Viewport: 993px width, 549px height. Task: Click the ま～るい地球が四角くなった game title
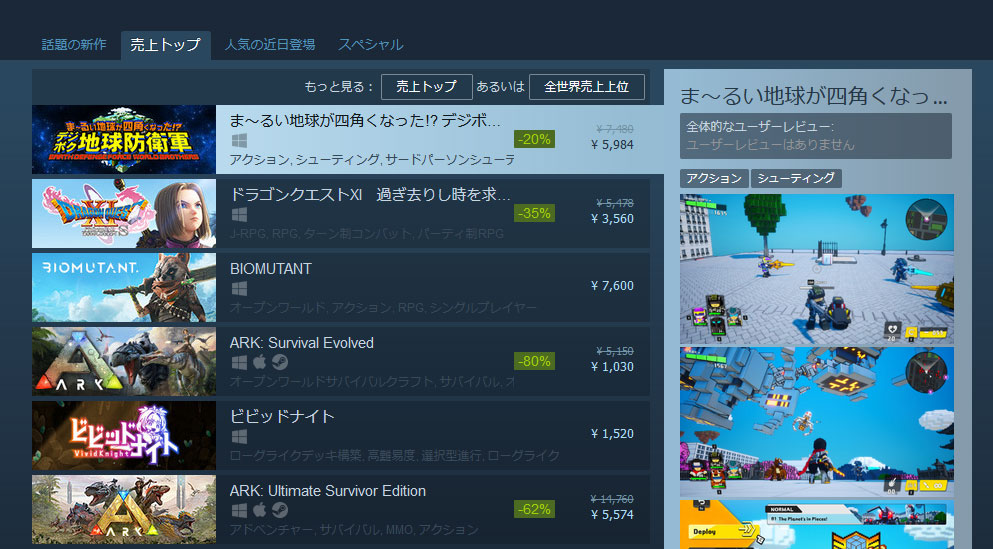[365, 120]
